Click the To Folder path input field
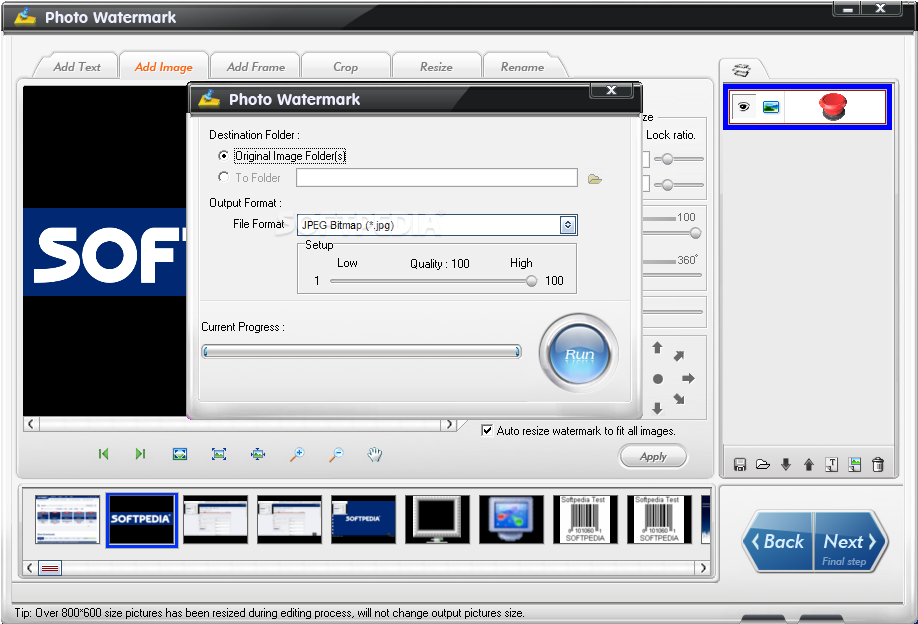 437,178
